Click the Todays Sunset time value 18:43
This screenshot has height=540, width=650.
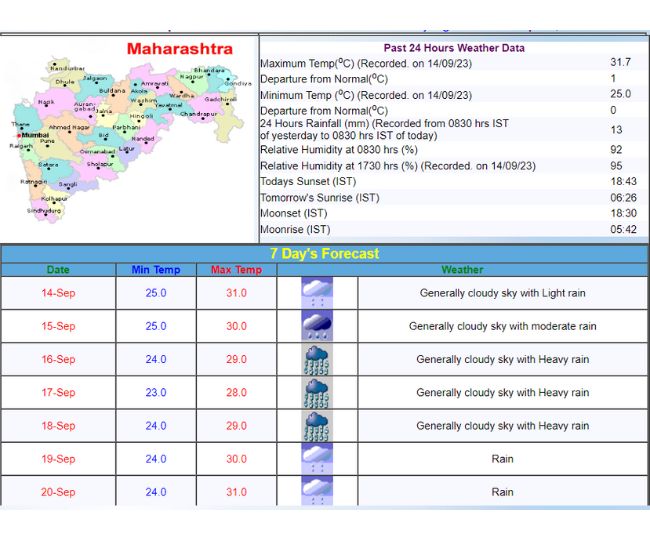tap(622, 181)
